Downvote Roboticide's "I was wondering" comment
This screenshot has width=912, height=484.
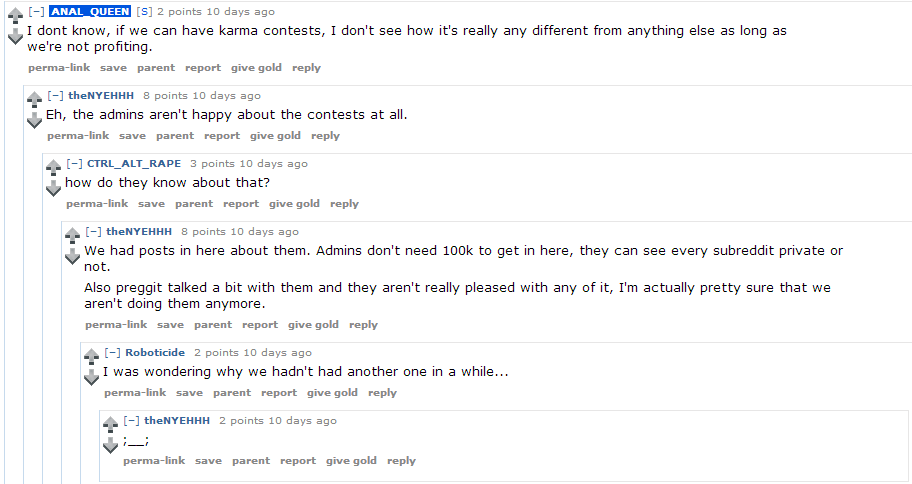(x=91, y=378)
